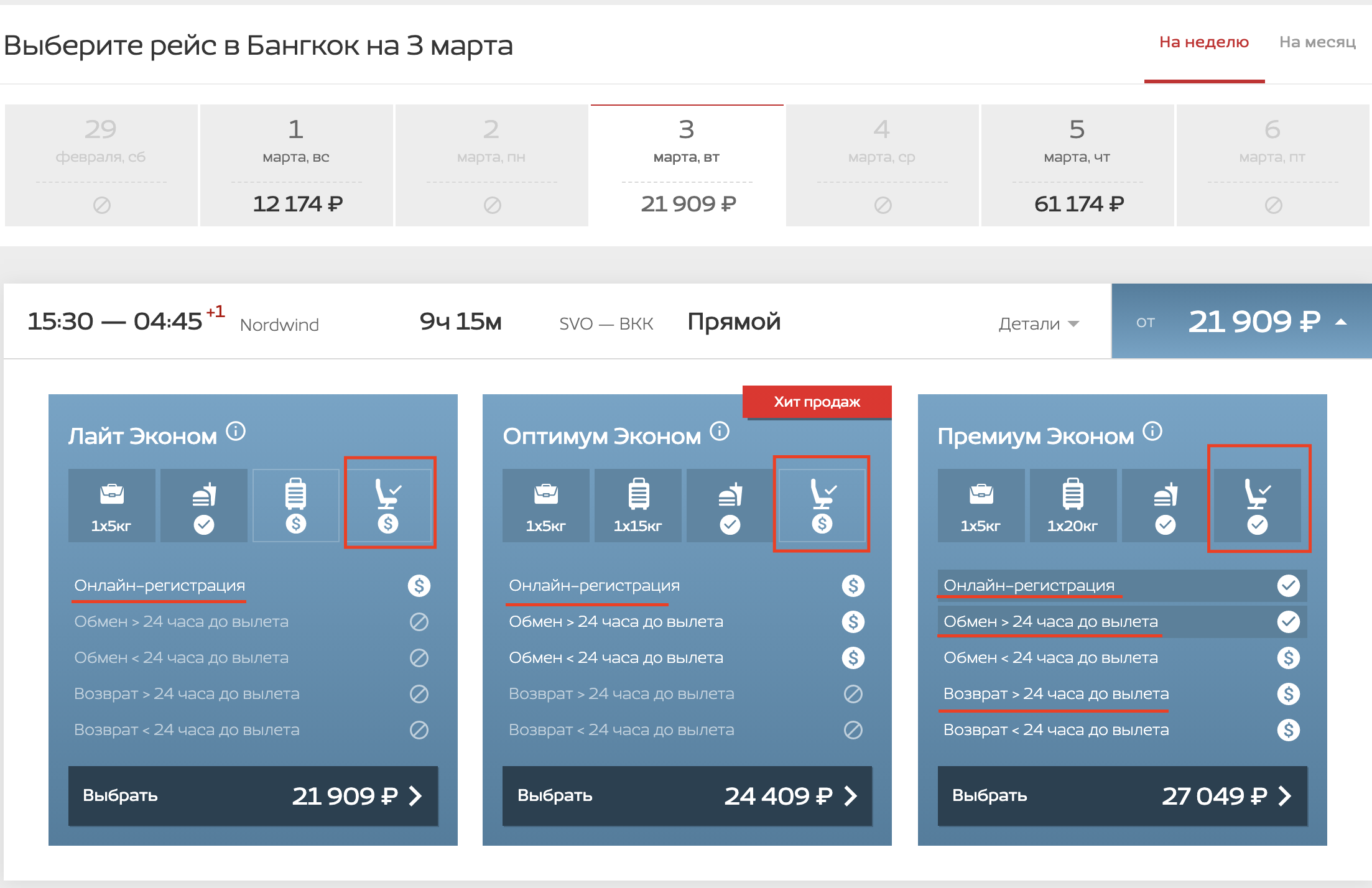Click Обмен < 24 часа до вылета in Оптимум Эконом
Screen dimensions: 1372x888
pos(616,658)
